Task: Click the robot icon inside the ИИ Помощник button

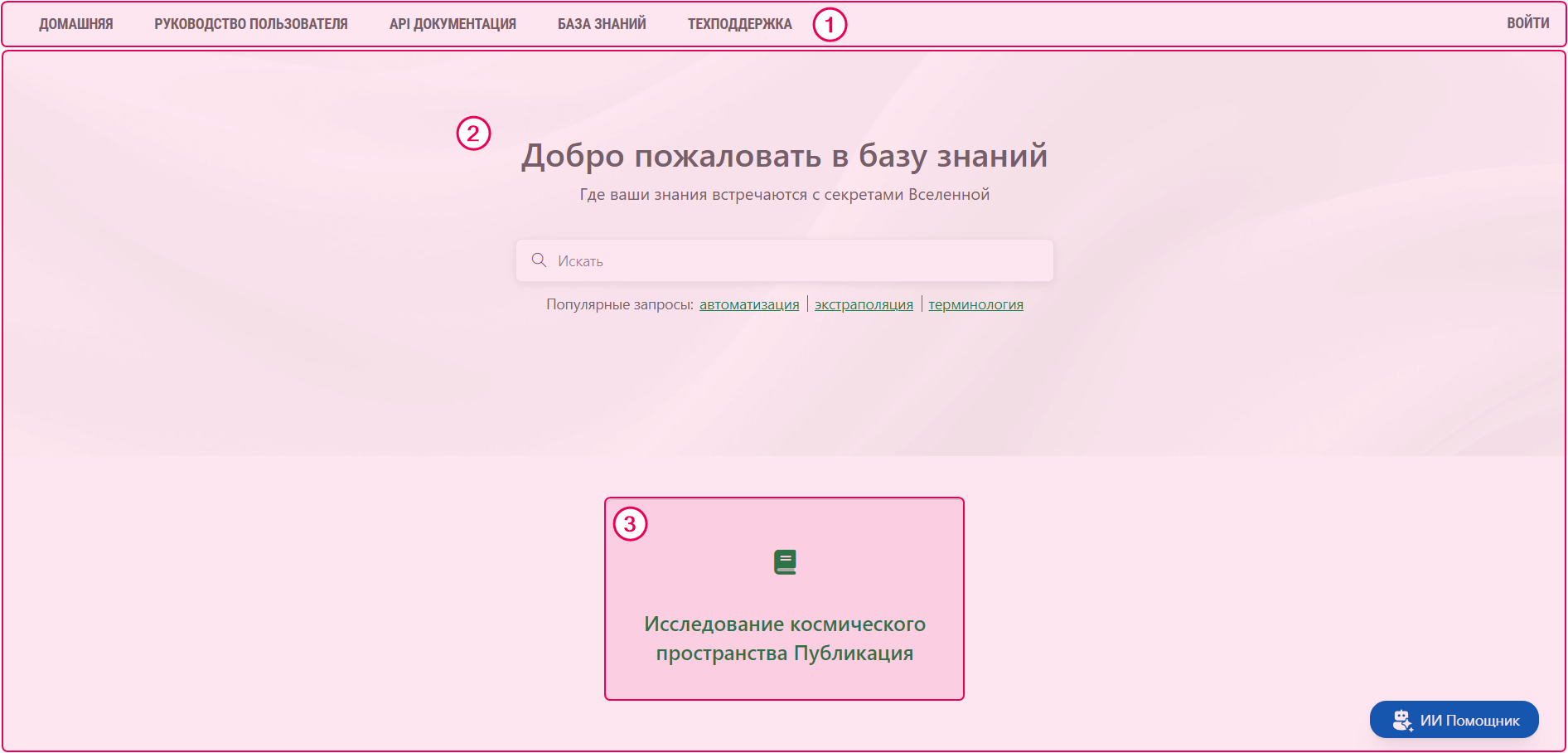Action: coord(1402,719)
